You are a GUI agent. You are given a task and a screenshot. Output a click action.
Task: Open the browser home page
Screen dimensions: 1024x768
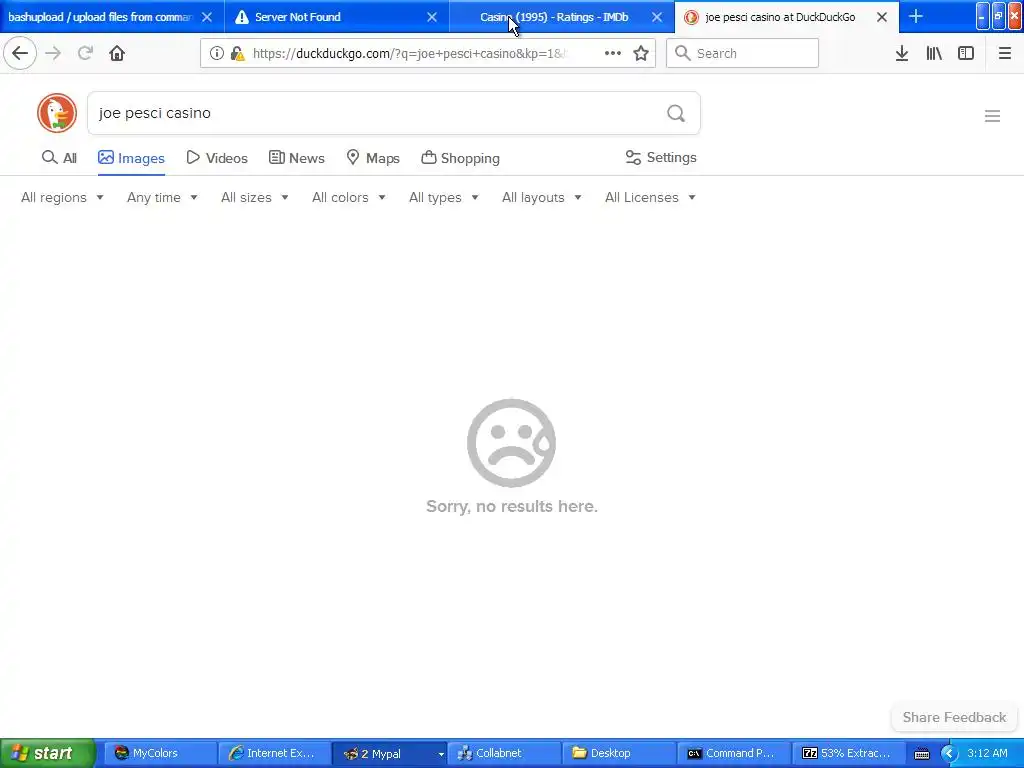117,53
